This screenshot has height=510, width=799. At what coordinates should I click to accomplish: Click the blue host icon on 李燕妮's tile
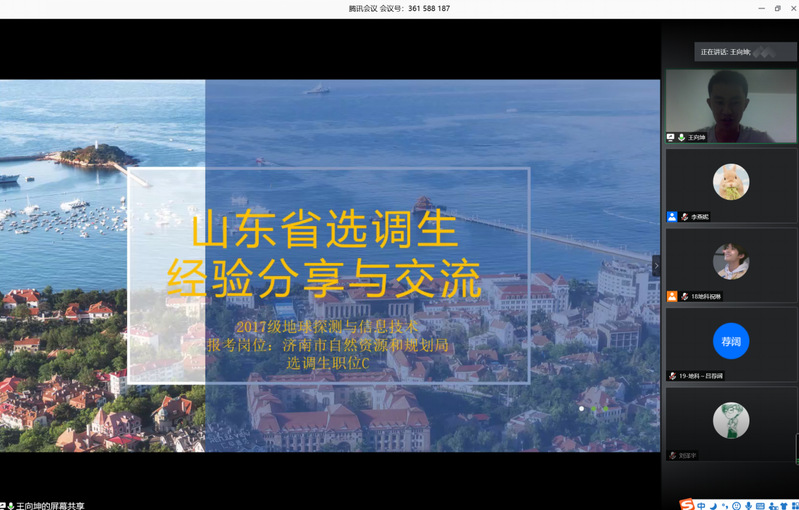click(x=672, y=216)
